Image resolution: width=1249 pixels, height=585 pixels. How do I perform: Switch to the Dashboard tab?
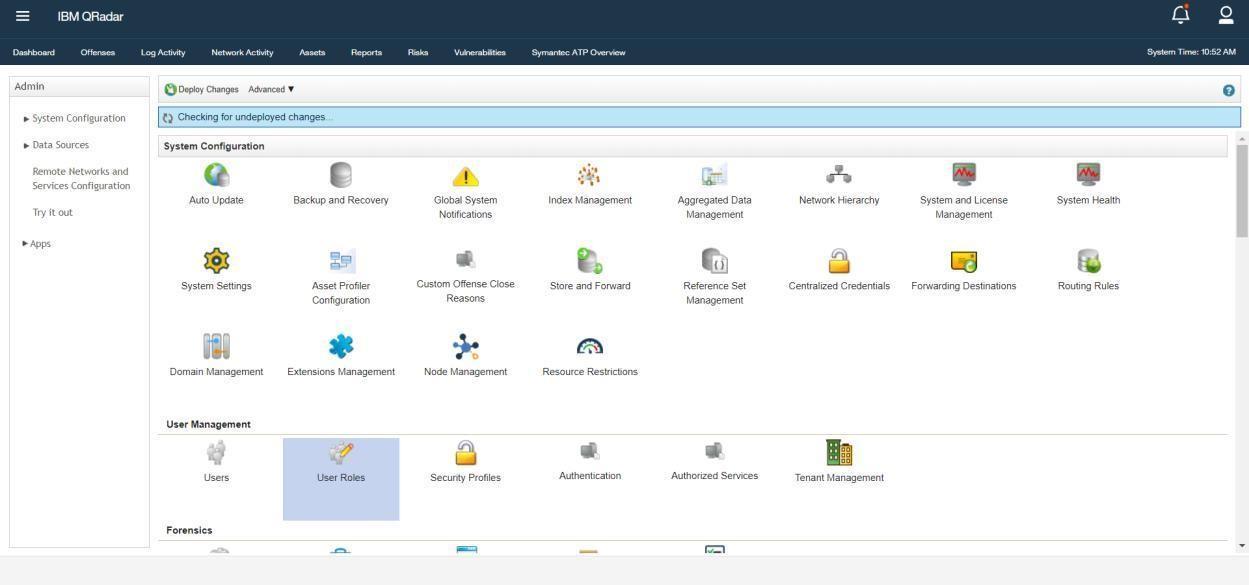[34, 52]
